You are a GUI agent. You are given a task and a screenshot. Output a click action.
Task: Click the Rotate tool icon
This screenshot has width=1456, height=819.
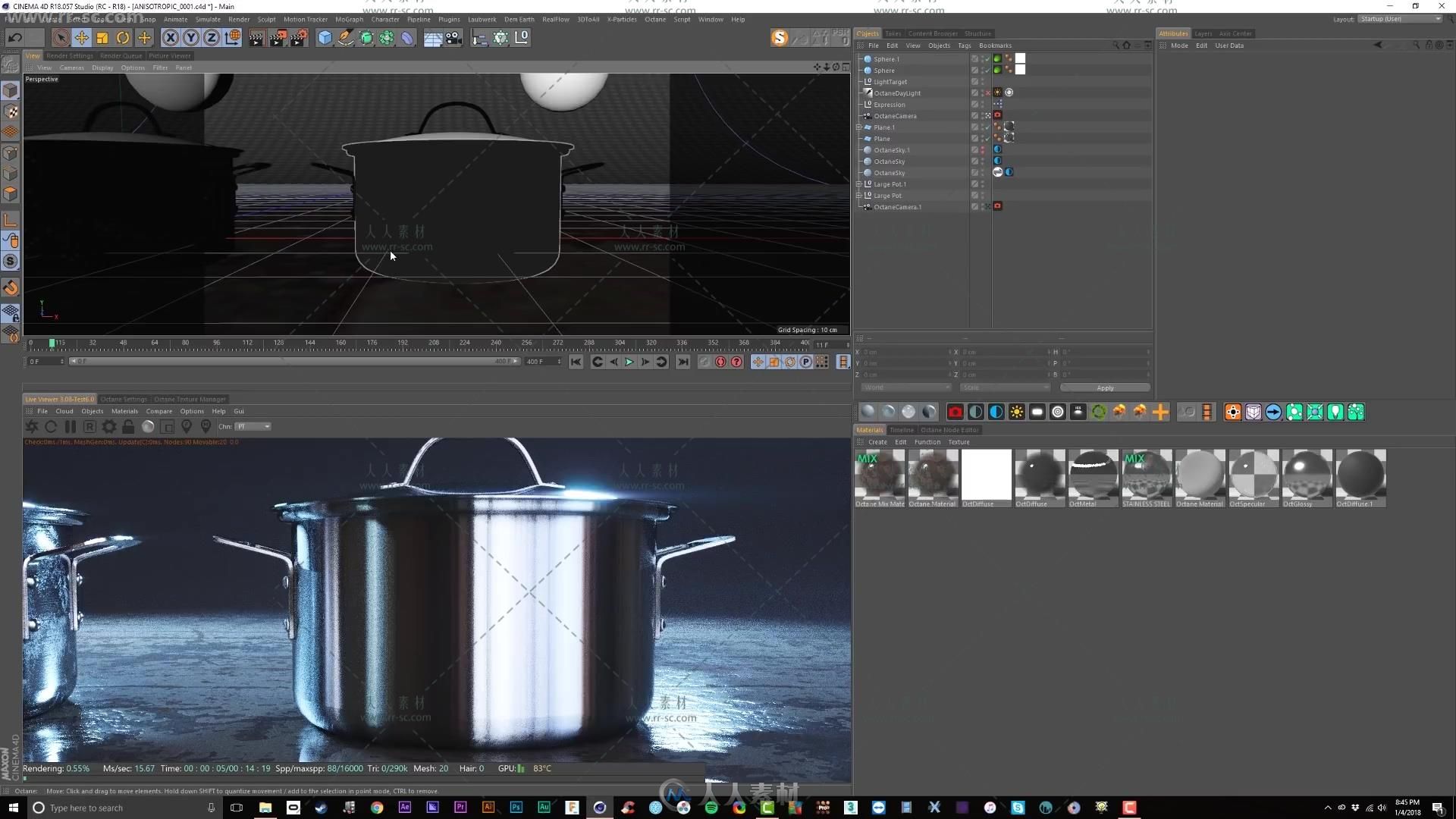(122, 37)
